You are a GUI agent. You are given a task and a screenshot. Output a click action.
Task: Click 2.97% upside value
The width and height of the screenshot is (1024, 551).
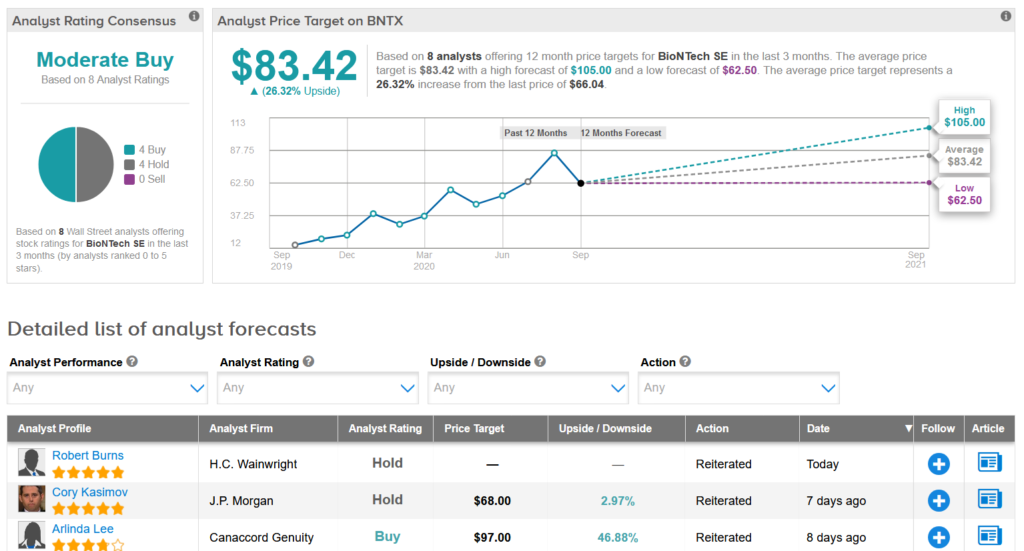(x=618, y=501)
